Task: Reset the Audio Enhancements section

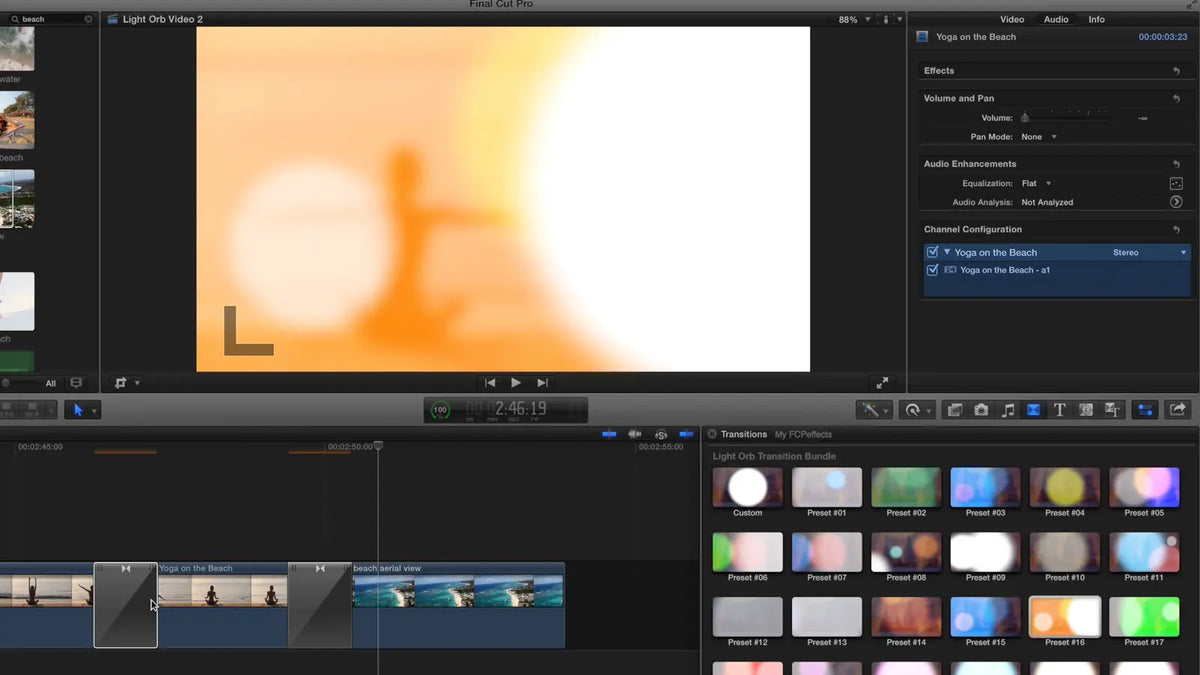Action: click(1176, 164)
